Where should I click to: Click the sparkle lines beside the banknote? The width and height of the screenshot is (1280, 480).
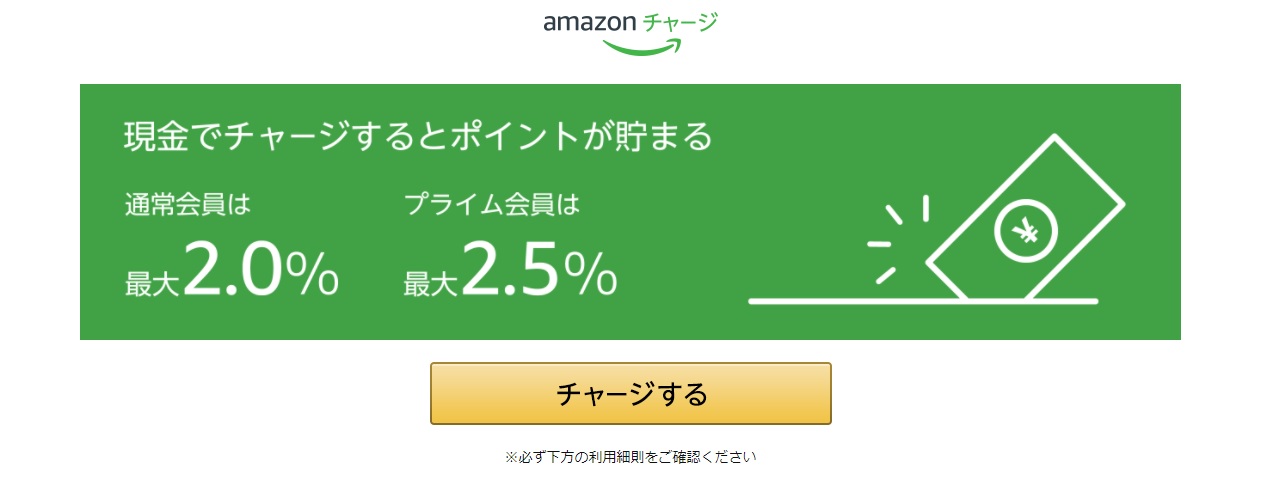(897, 239)
